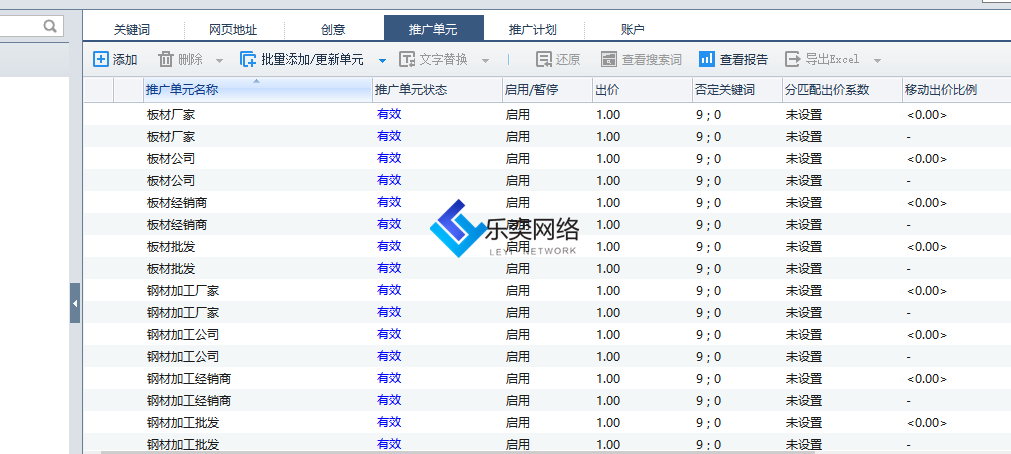
Task: Click the 否定关键词 column header
Action: [738, 90]
